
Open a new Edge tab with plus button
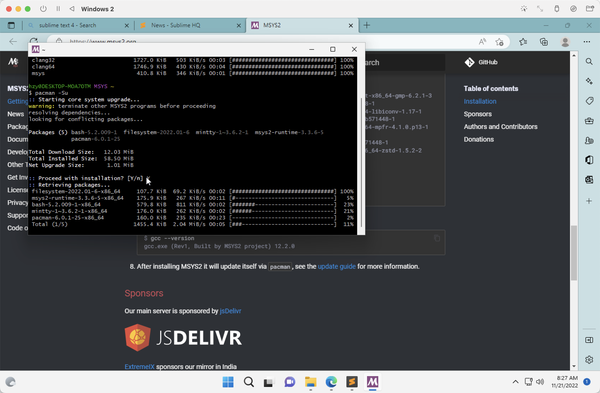367,25
